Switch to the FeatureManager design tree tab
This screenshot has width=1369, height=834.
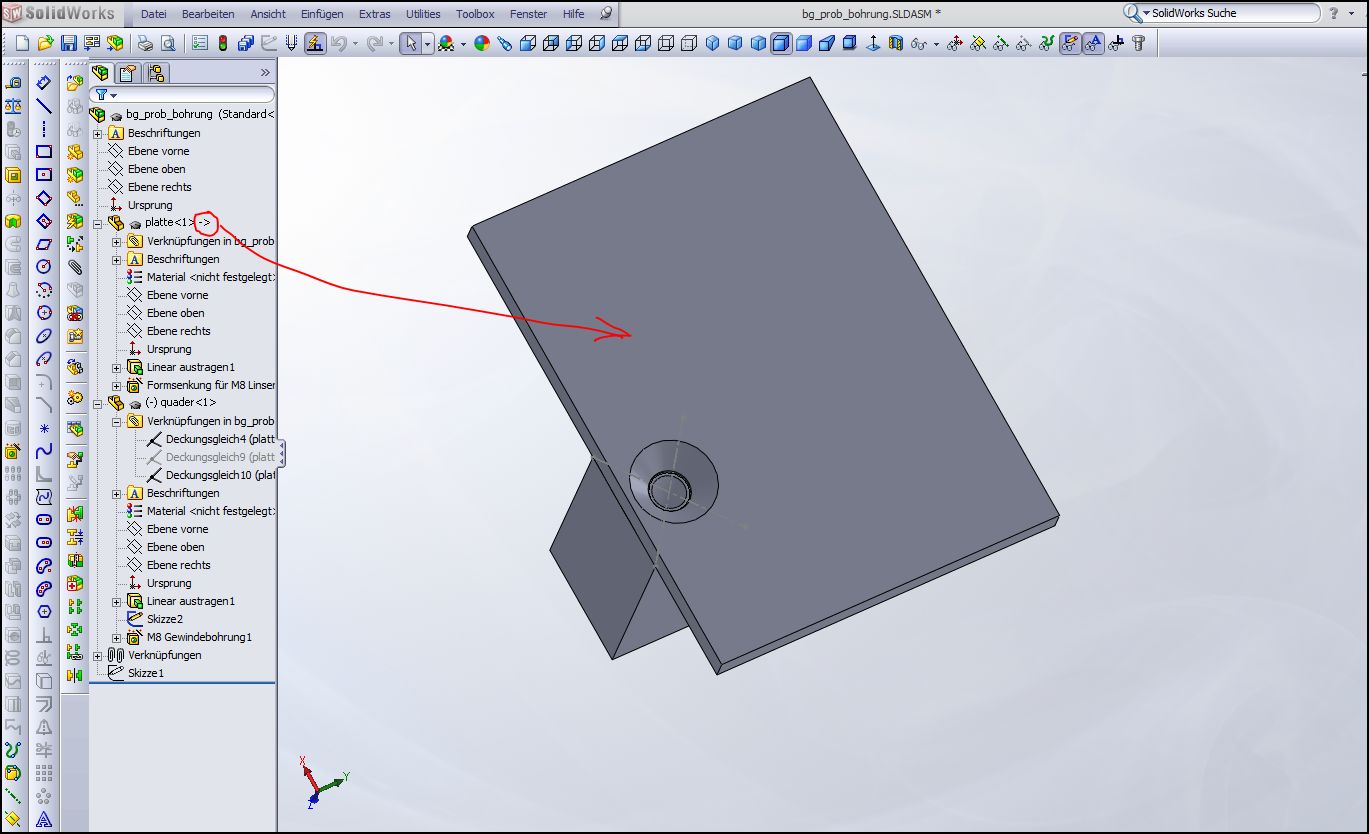tap(101, 73)
